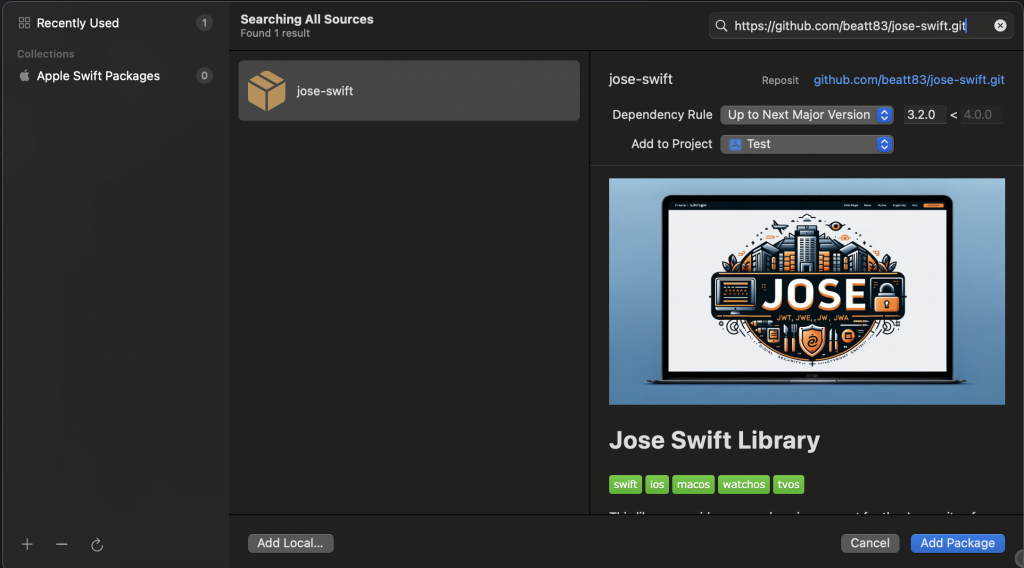
Task: Click the JOSE laptop banner image
Action: coord(807,291)
